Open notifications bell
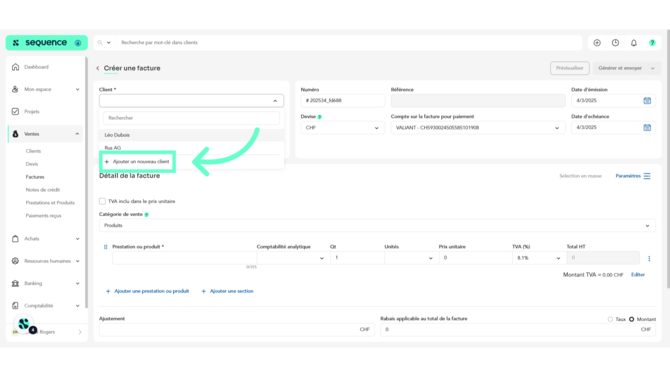 (634, 43)
